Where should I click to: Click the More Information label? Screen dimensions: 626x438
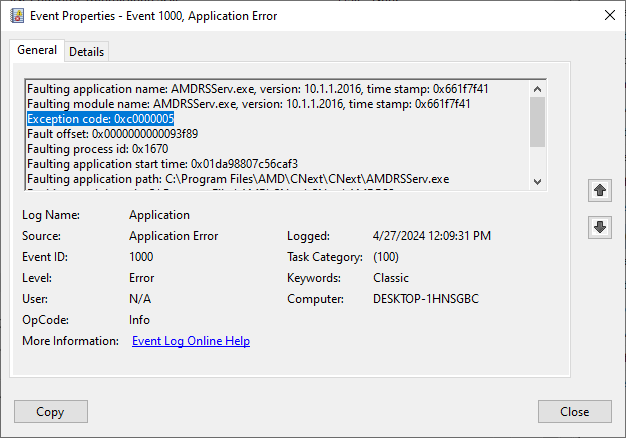71,341
